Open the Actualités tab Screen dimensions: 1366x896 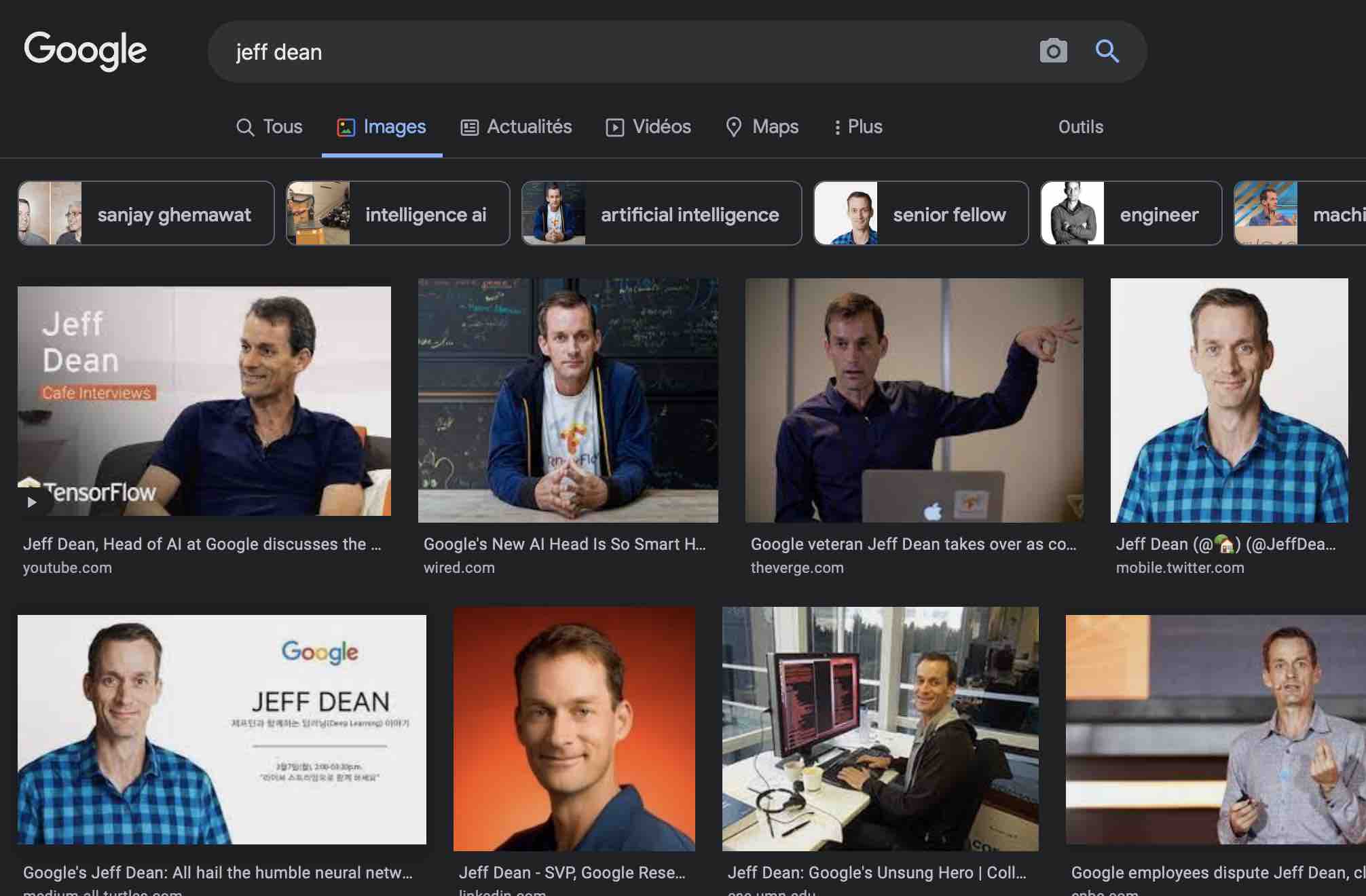point(517,127)
